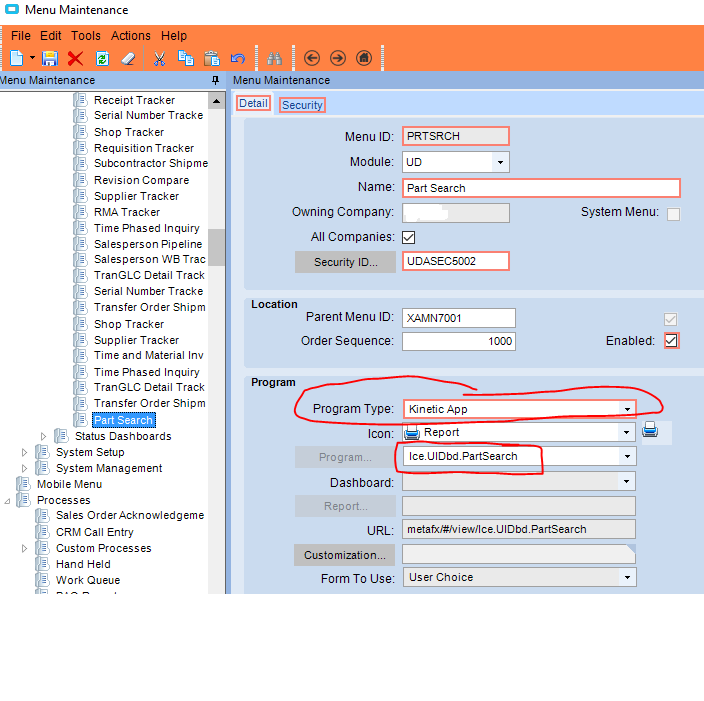Image resolution: width=704 pixels, height=701 pixels.
Task: Click the Copy toolbar icon
Action: coord(186,58)
